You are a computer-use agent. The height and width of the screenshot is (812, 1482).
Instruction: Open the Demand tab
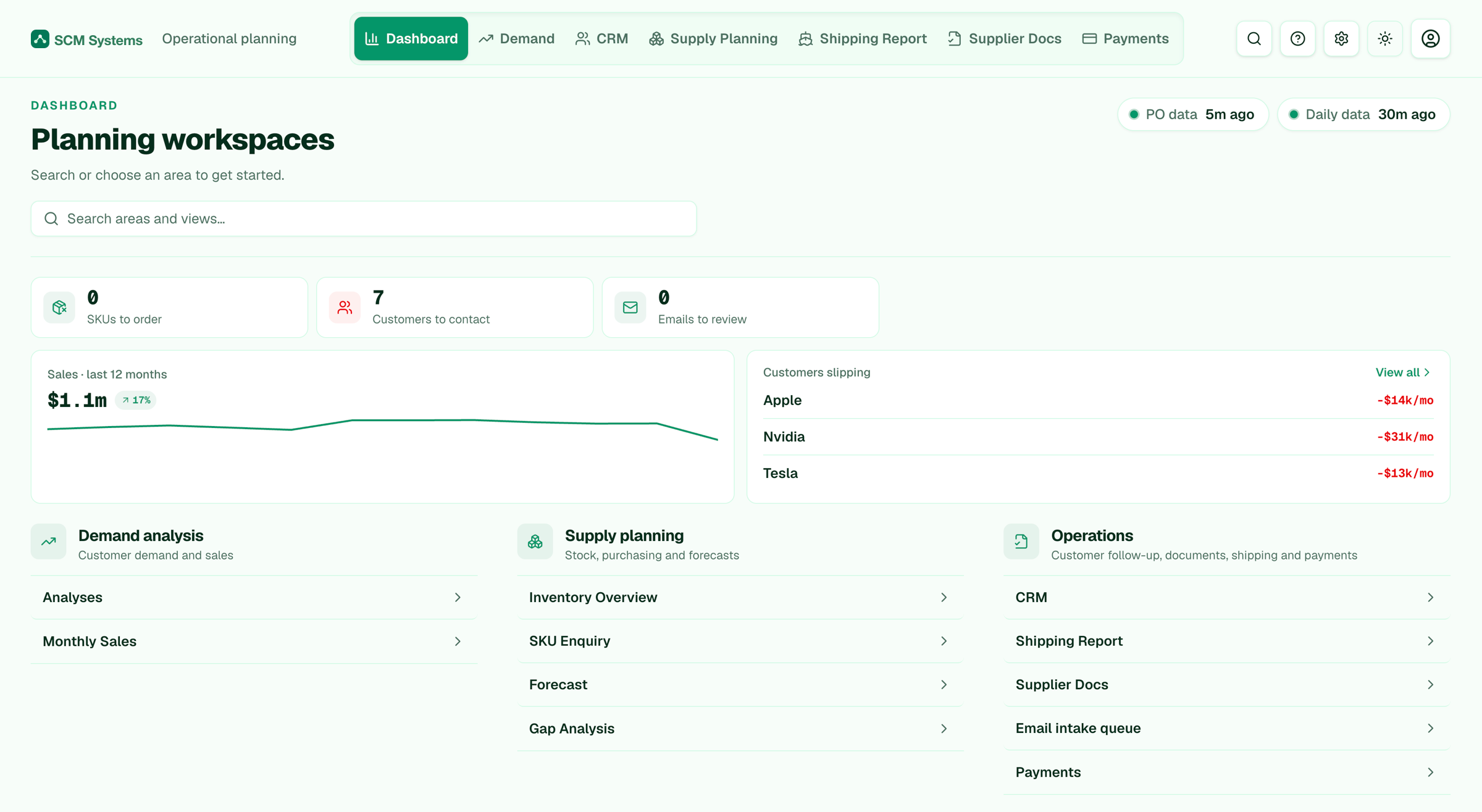tap(517, 39)
